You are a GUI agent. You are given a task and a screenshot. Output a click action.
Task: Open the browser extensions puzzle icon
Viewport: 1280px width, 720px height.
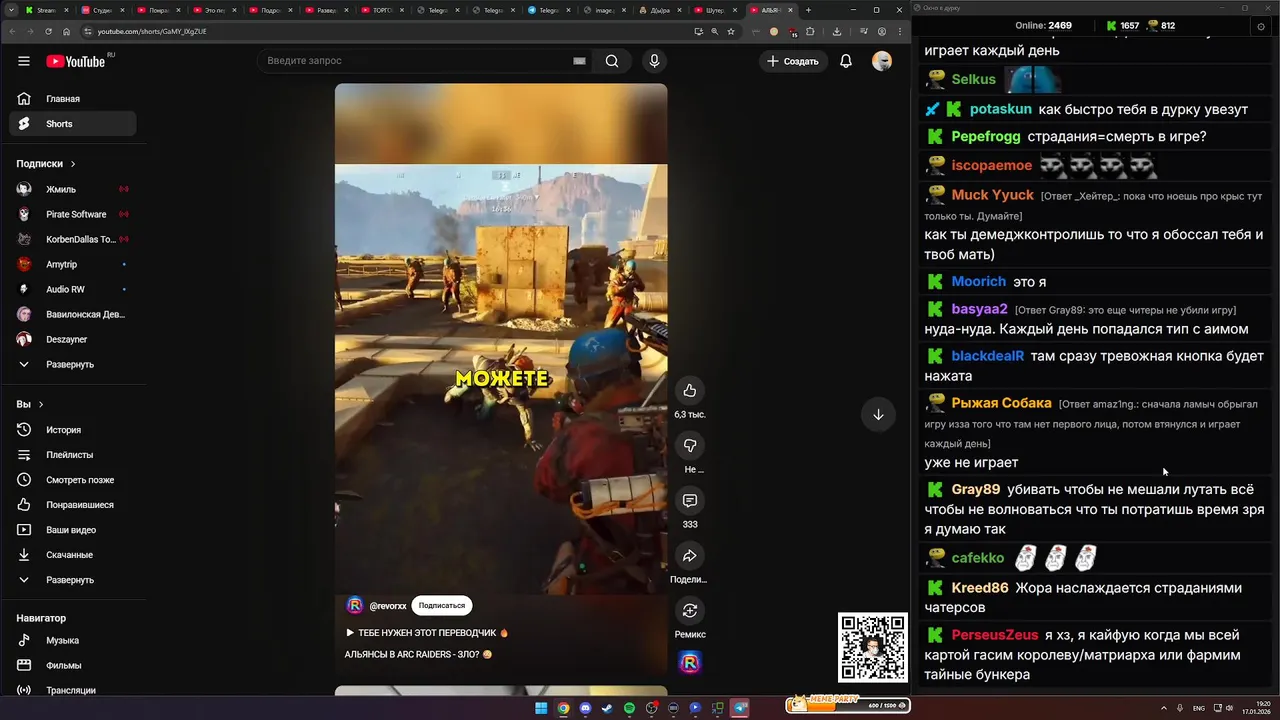(x=810, y=31)
